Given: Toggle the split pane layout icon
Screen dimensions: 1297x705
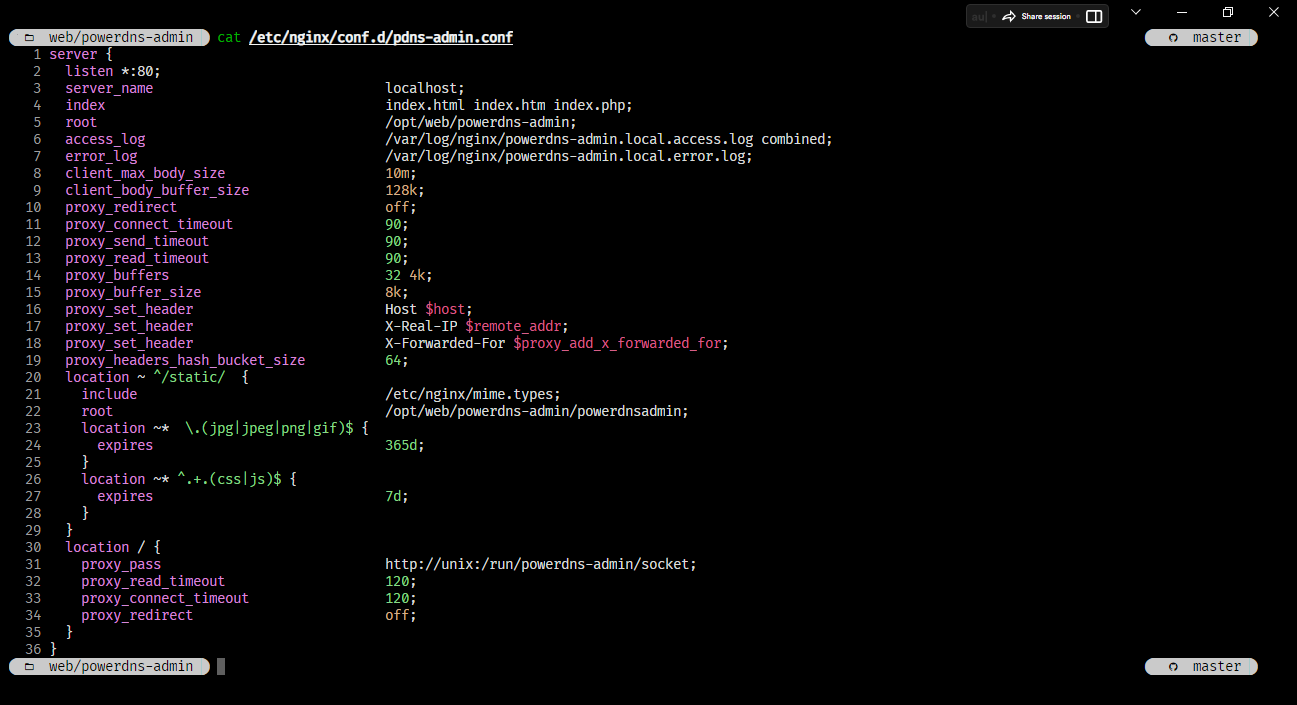Looking at the screenshot, I should (1094, 16).
